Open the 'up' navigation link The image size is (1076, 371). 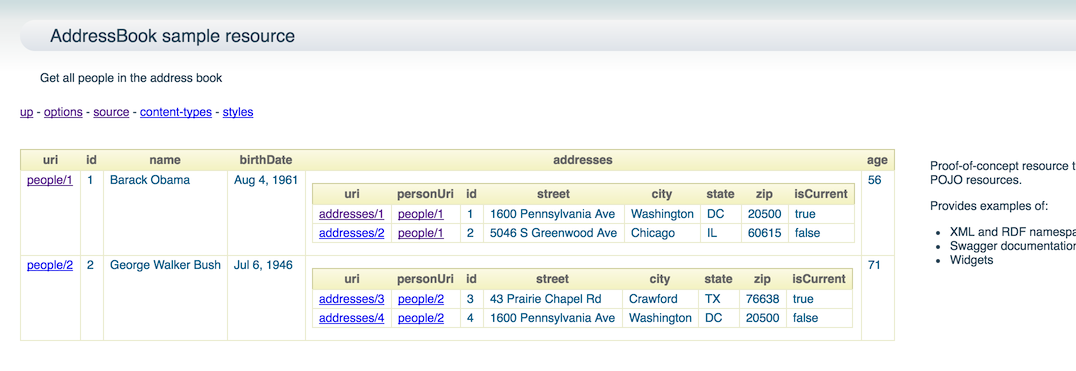(x=27, y=112)
